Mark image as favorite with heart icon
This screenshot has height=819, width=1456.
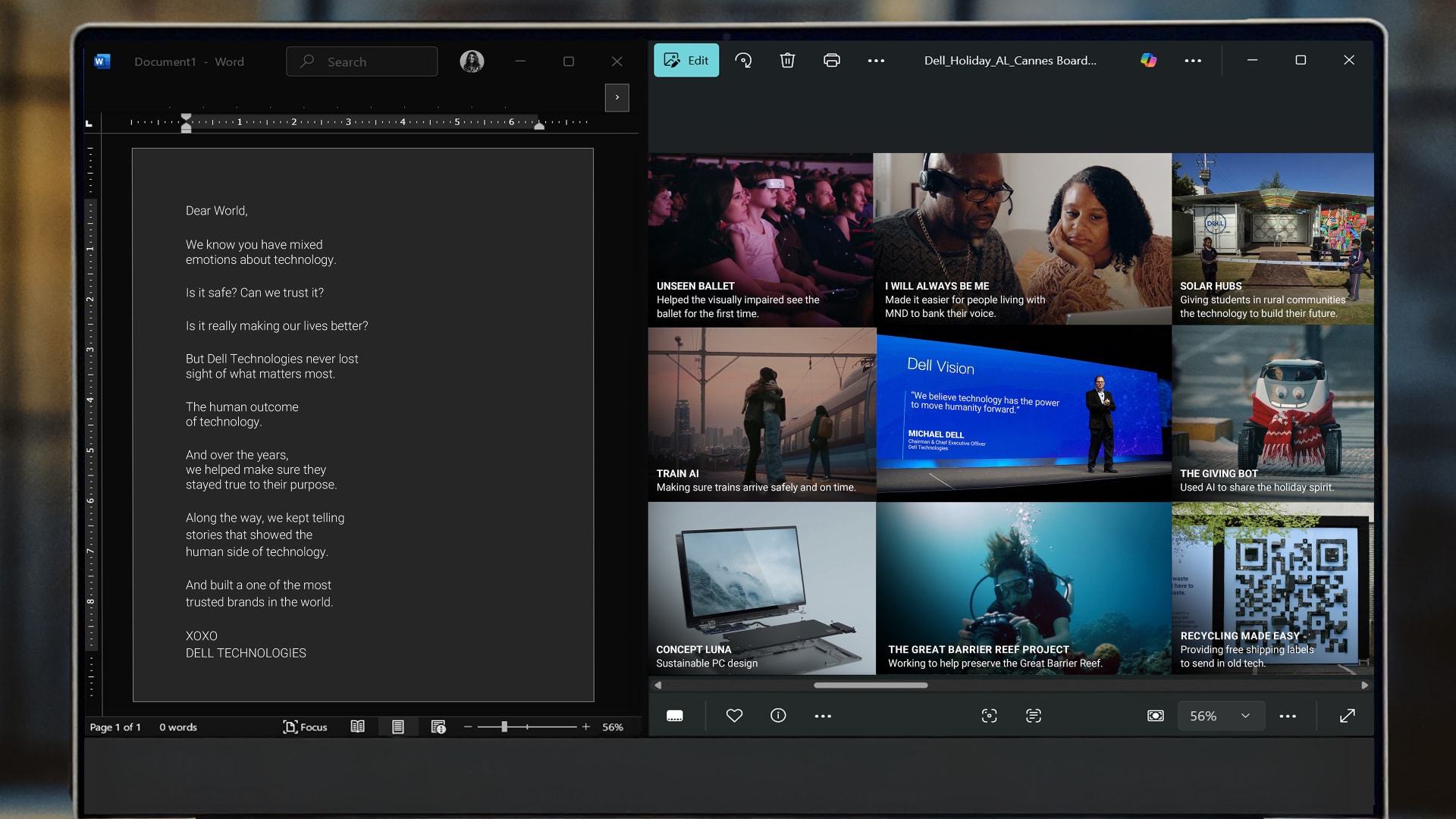click(x=734, y=716)
